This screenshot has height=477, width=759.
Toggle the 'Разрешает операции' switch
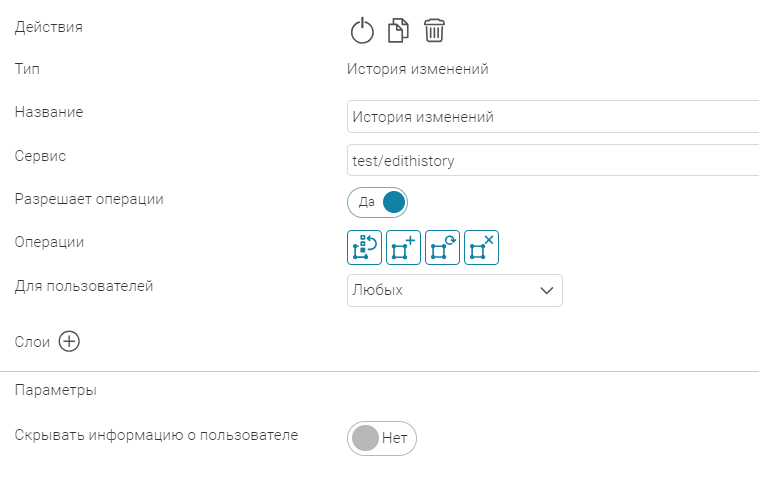378,202
